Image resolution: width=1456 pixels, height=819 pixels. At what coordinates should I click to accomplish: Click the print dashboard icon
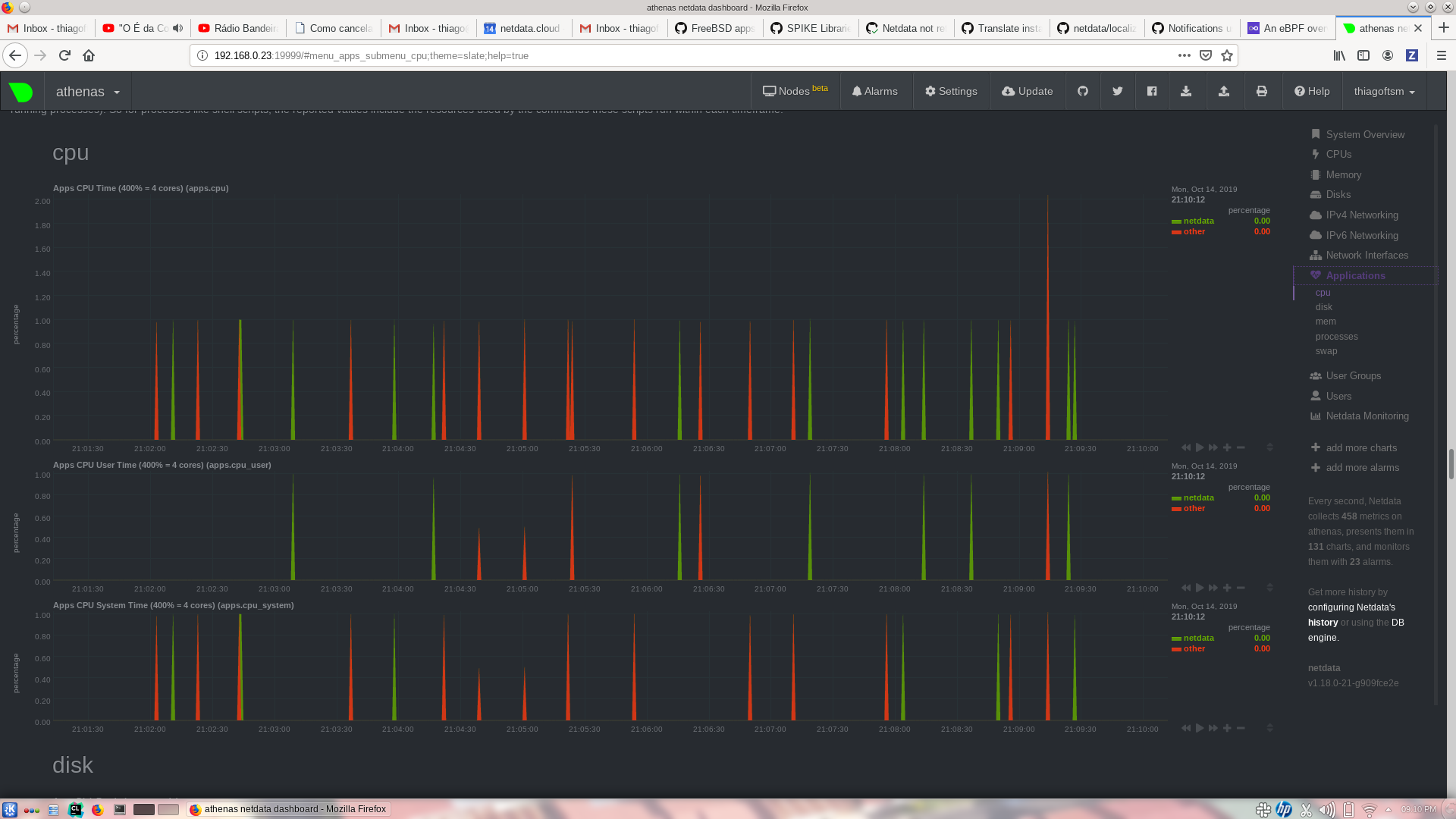coord(1262,91)
